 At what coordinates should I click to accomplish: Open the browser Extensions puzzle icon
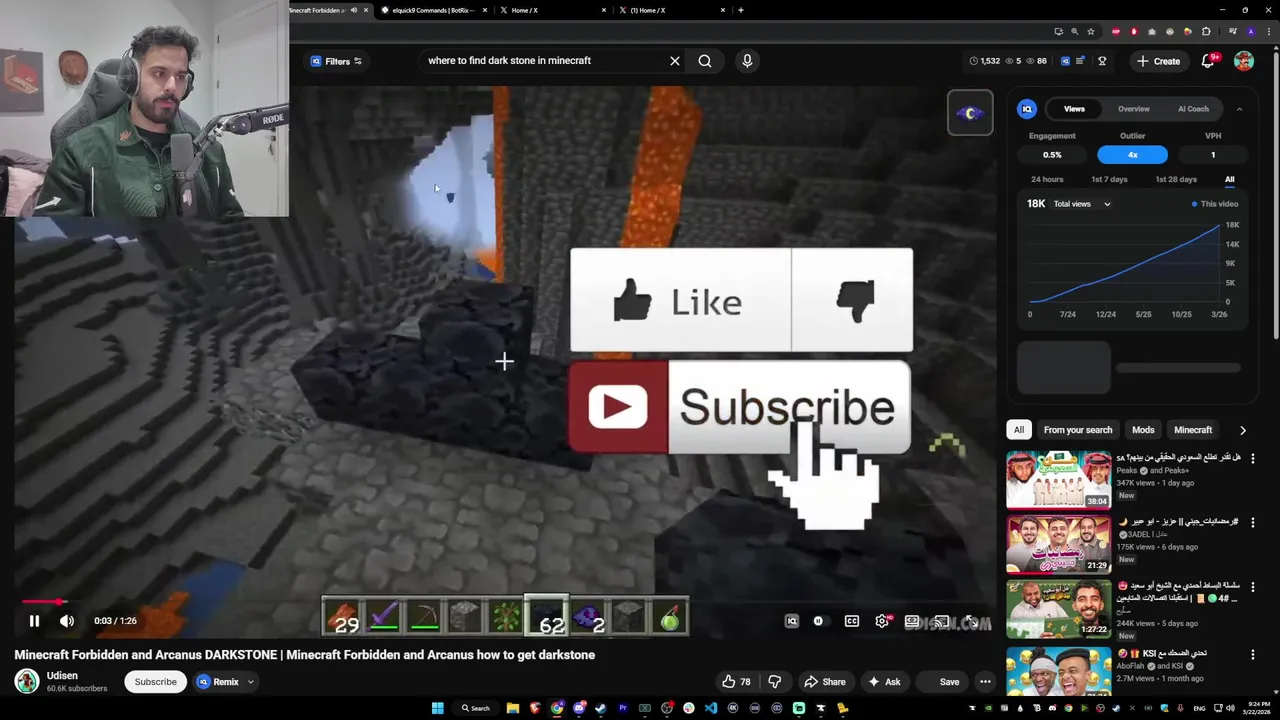pyautogui.click(x=1206, y=32)
